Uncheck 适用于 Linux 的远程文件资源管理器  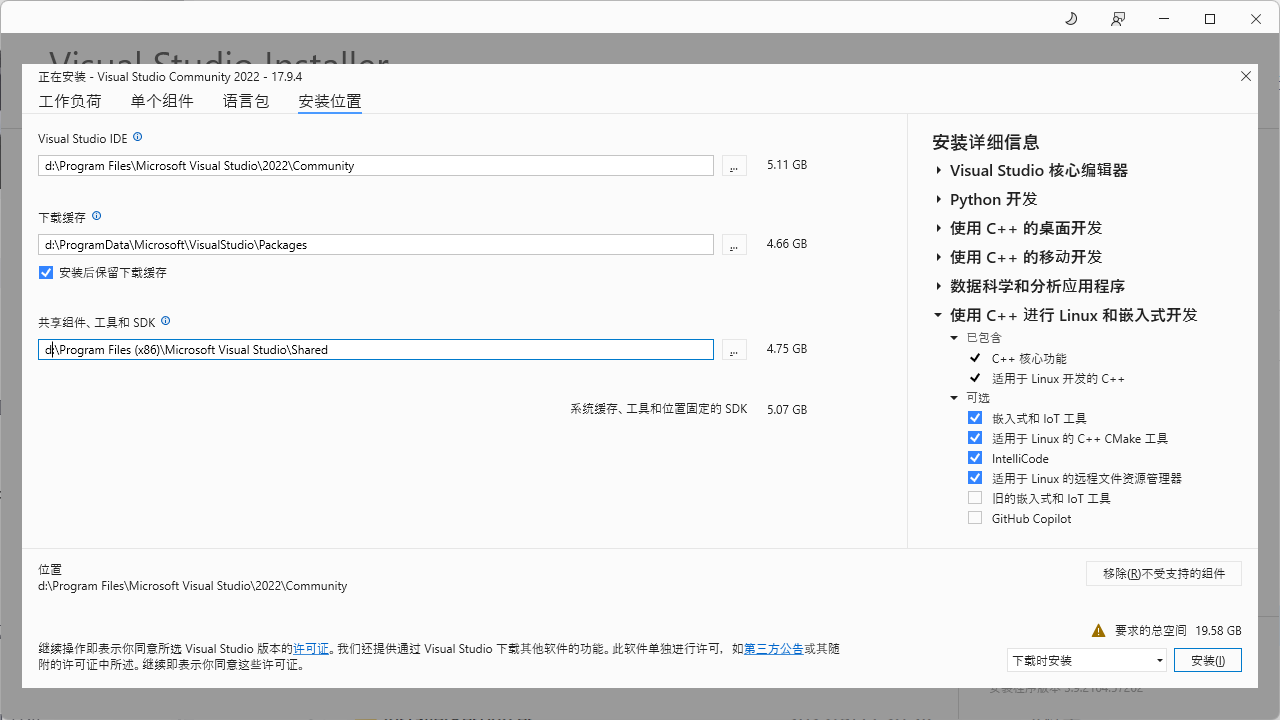975,478
